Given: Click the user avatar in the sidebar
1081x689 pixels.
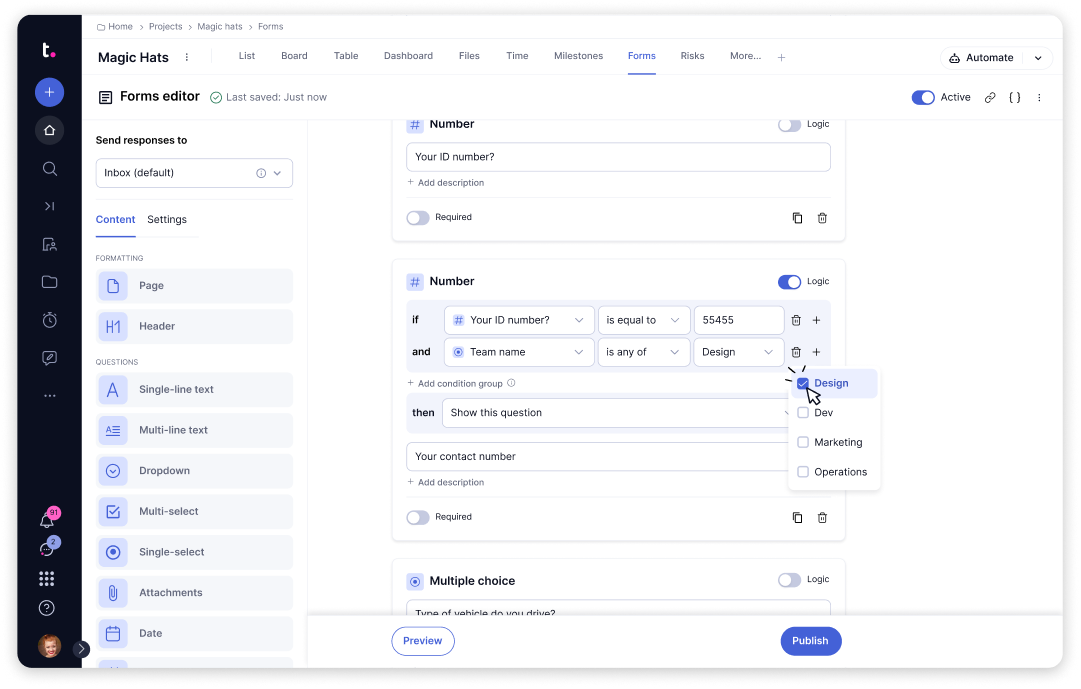Looking at the screenshot, I should [x=50, y=646].
